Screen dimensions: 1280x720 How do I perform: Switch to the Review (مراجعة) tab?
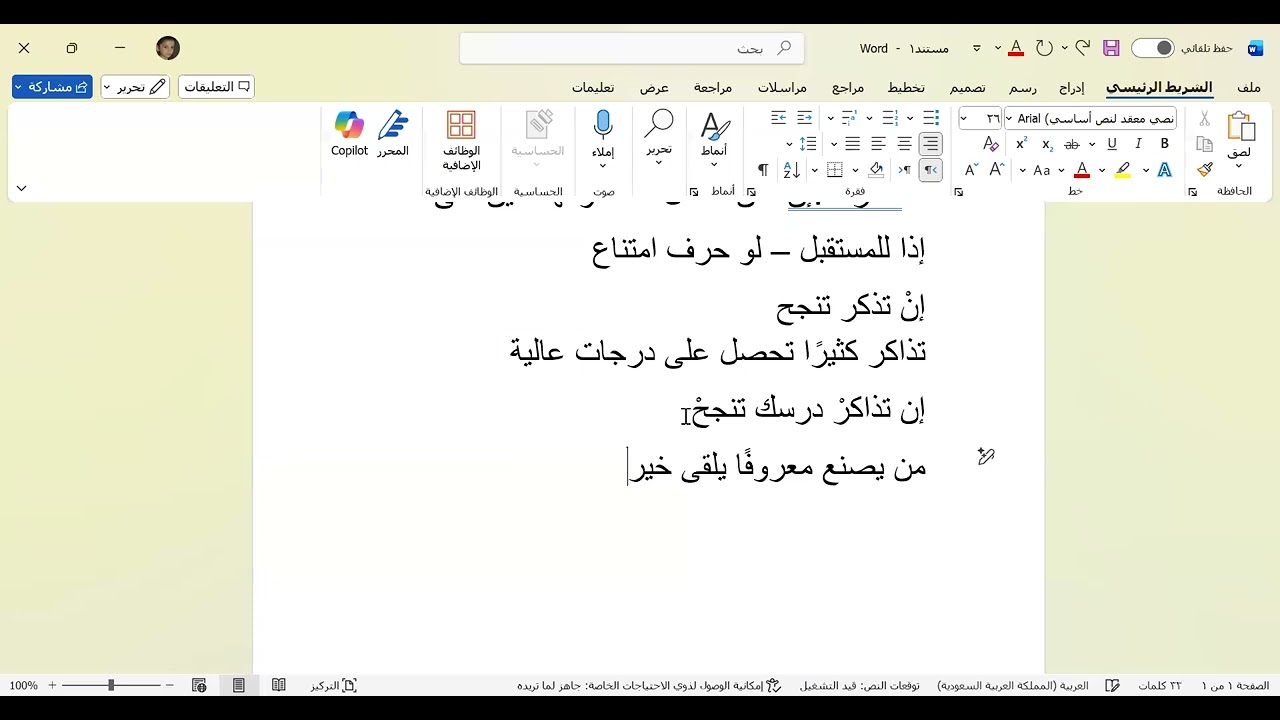click(713, 87)
